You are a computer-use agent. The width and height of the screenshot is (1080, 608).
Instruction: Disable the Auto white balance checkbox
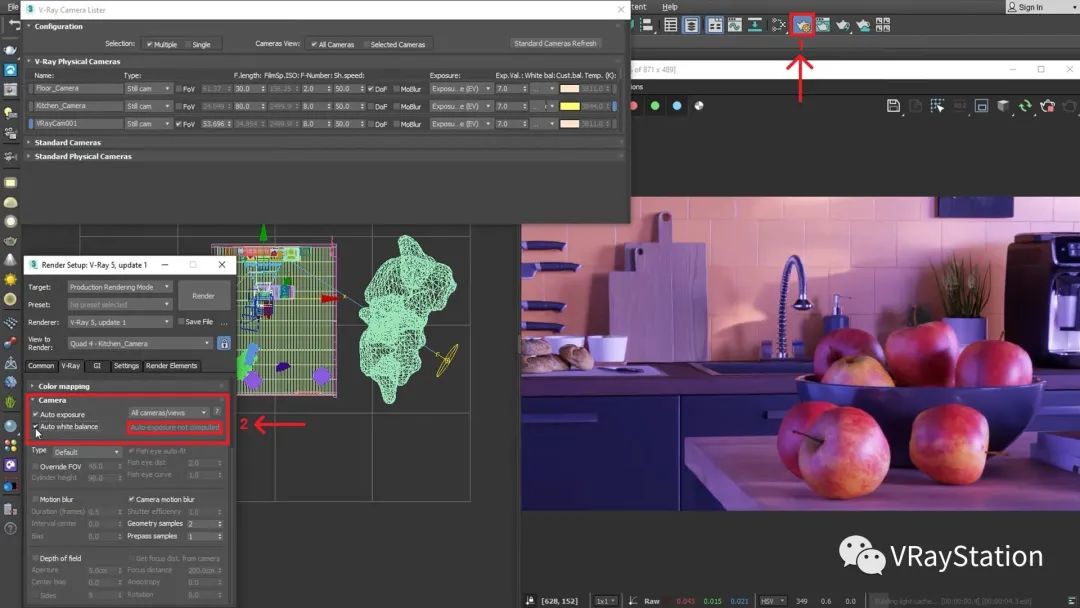pyautogui.click(x=36, y=427)
